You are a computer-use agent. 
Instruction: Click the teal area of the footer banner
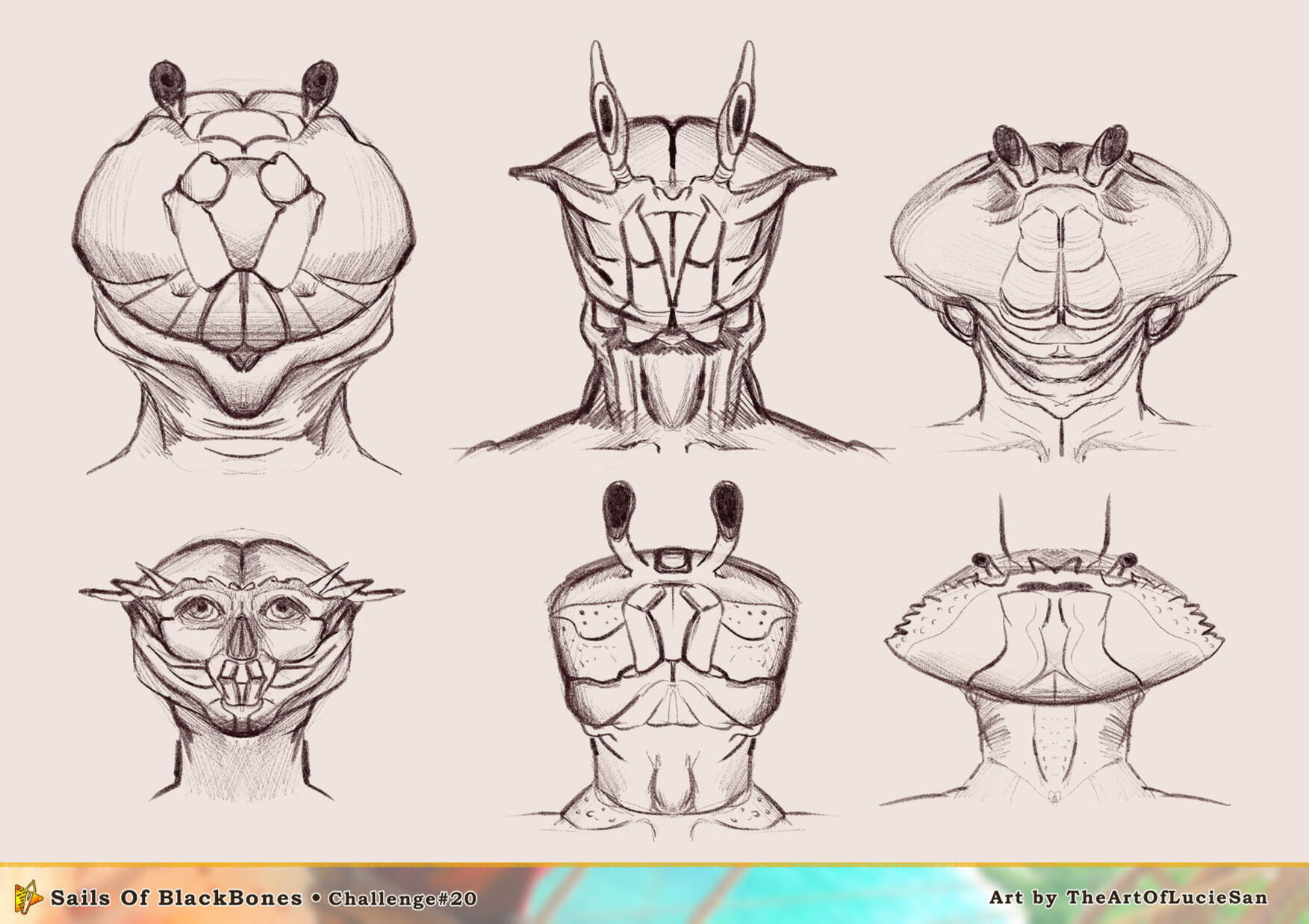point(672,896)
